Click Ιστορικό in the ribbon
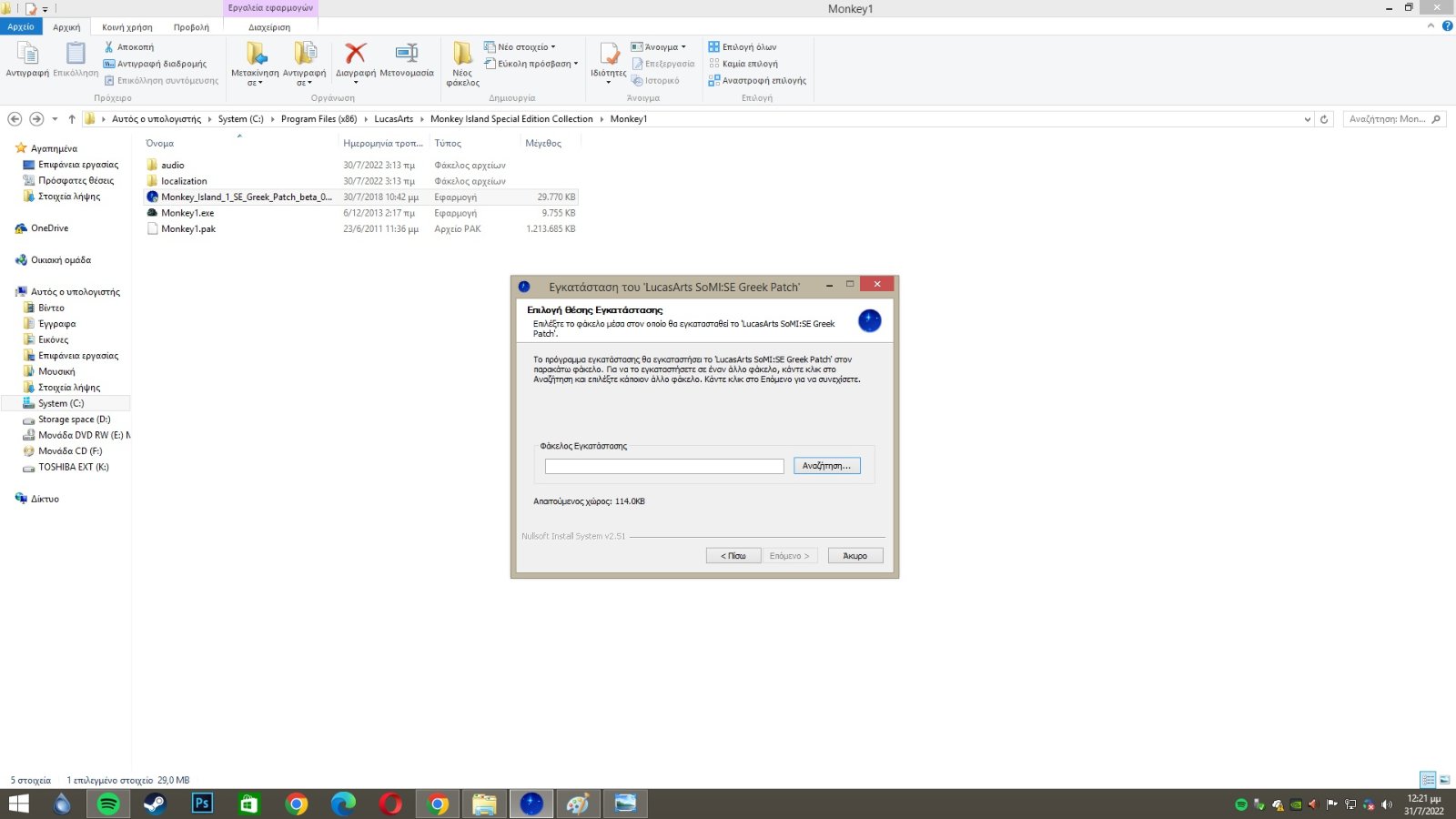Viewport: 1456px width, 819px height. pyautogui.click(x=655, y=80)
